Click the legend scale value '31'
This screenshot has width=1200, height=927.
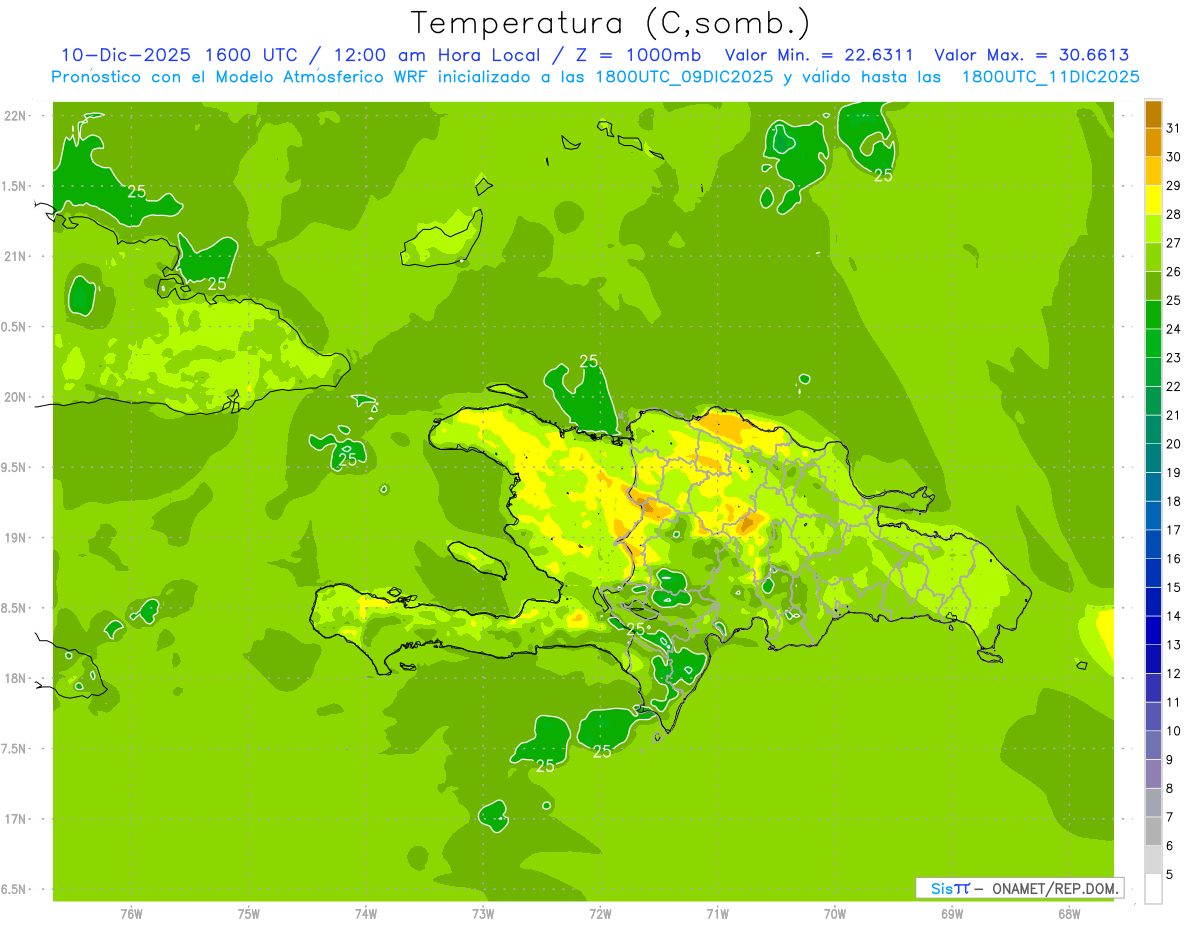1174,128
